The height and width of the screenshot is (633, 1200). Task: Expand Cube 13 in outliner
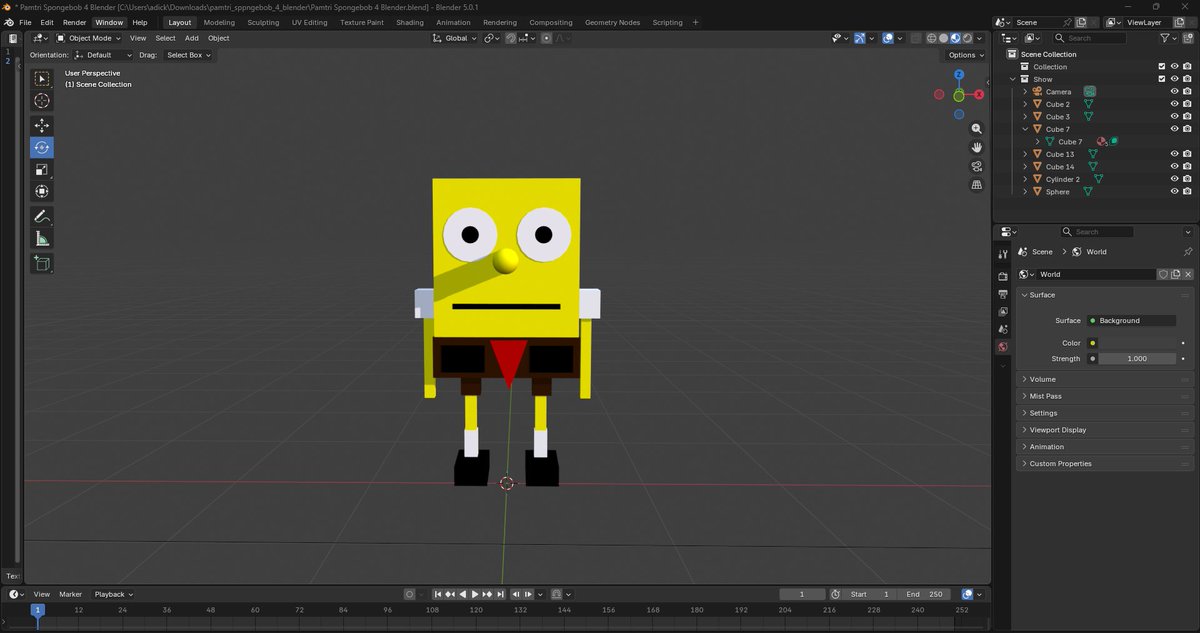point(1025,154)
